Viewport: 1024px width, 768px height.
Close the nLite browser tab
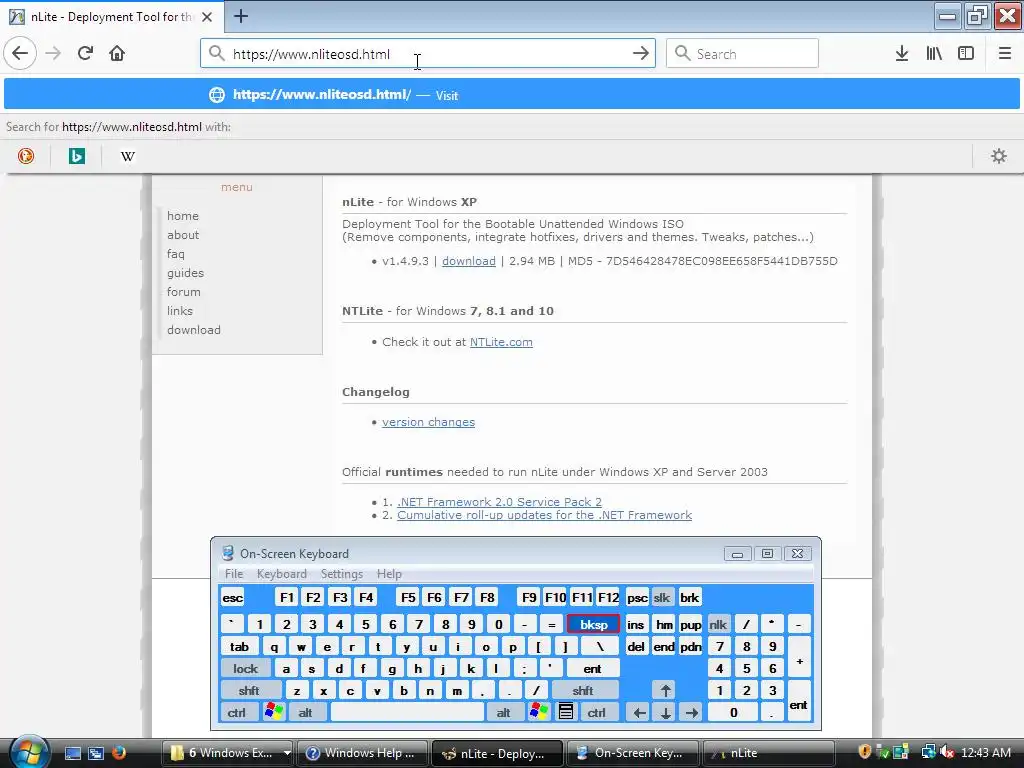click(x=207, y=17)
